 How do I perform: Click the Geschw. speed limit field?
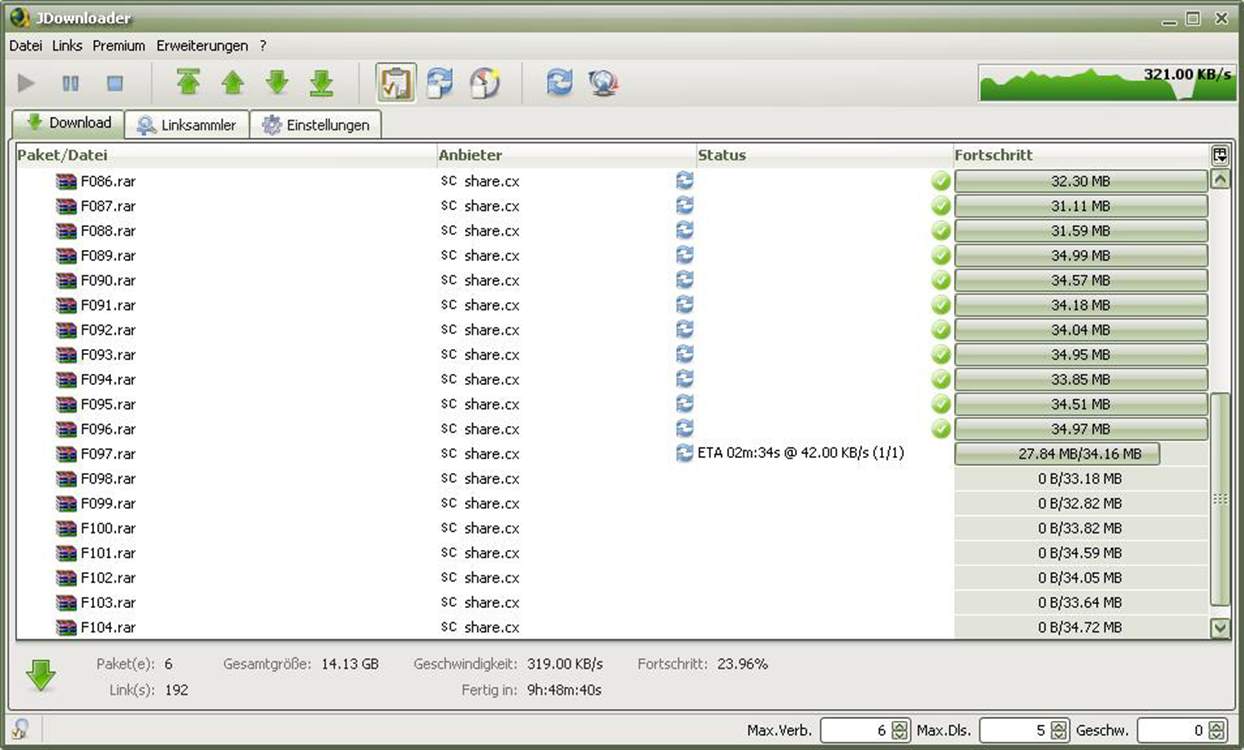(x=1172, y=731)
